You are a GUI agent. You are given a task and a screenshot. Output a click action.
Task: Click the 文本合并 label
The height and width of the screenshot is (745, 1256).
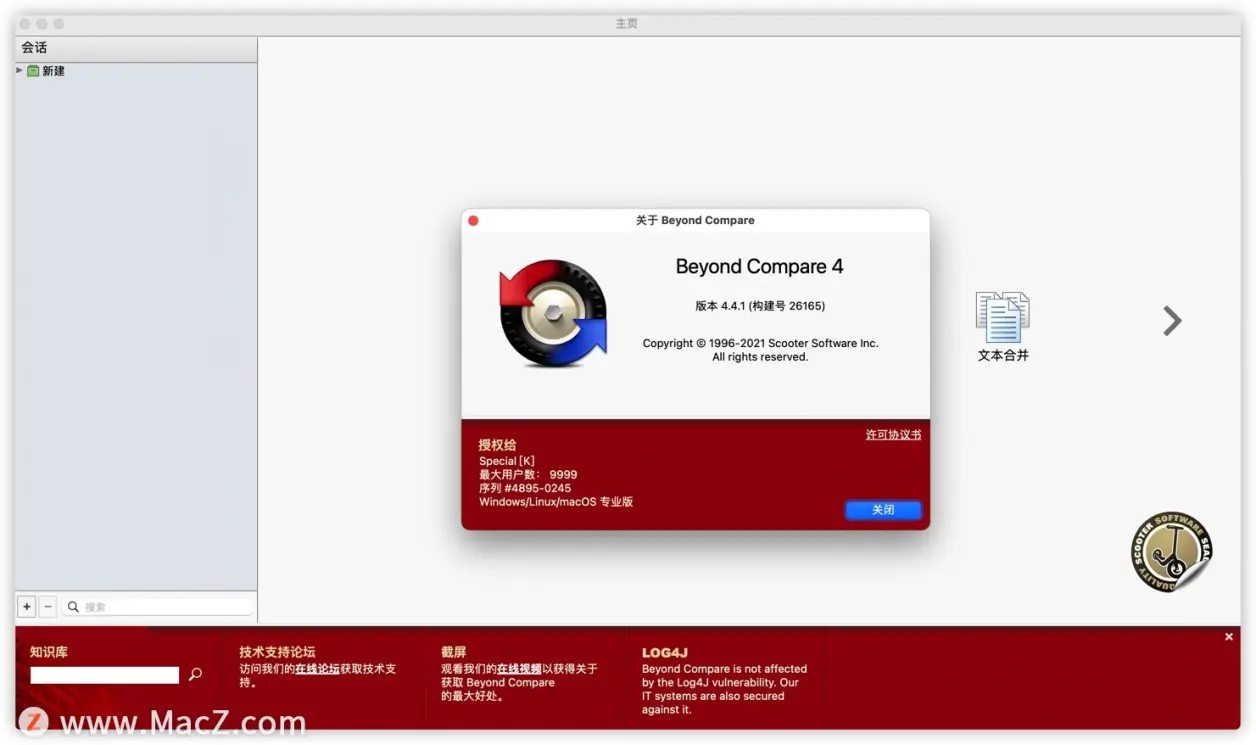(x=1003, y=355)
